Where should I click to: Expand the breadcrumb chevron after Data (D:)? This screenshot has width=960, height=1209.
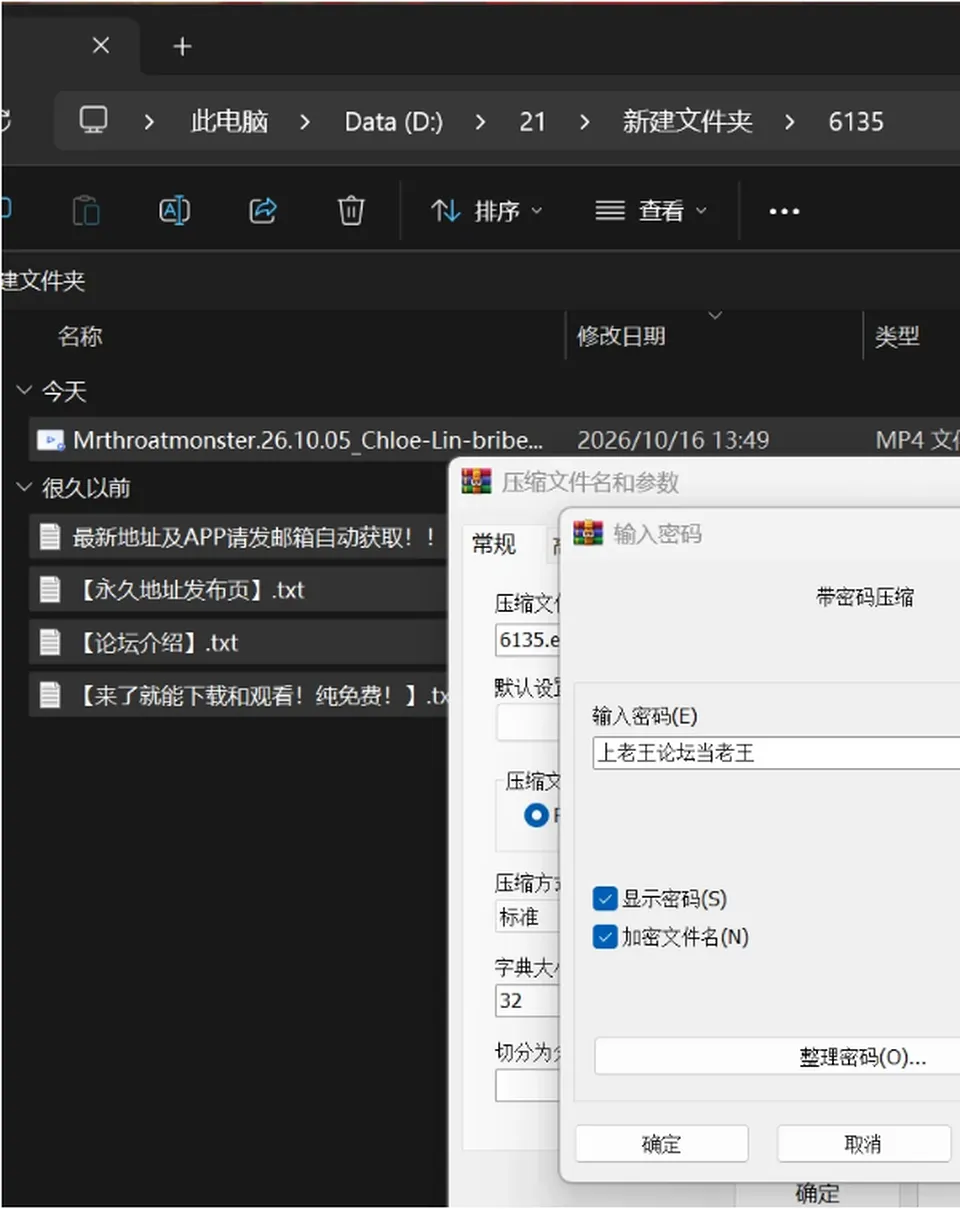482,122
